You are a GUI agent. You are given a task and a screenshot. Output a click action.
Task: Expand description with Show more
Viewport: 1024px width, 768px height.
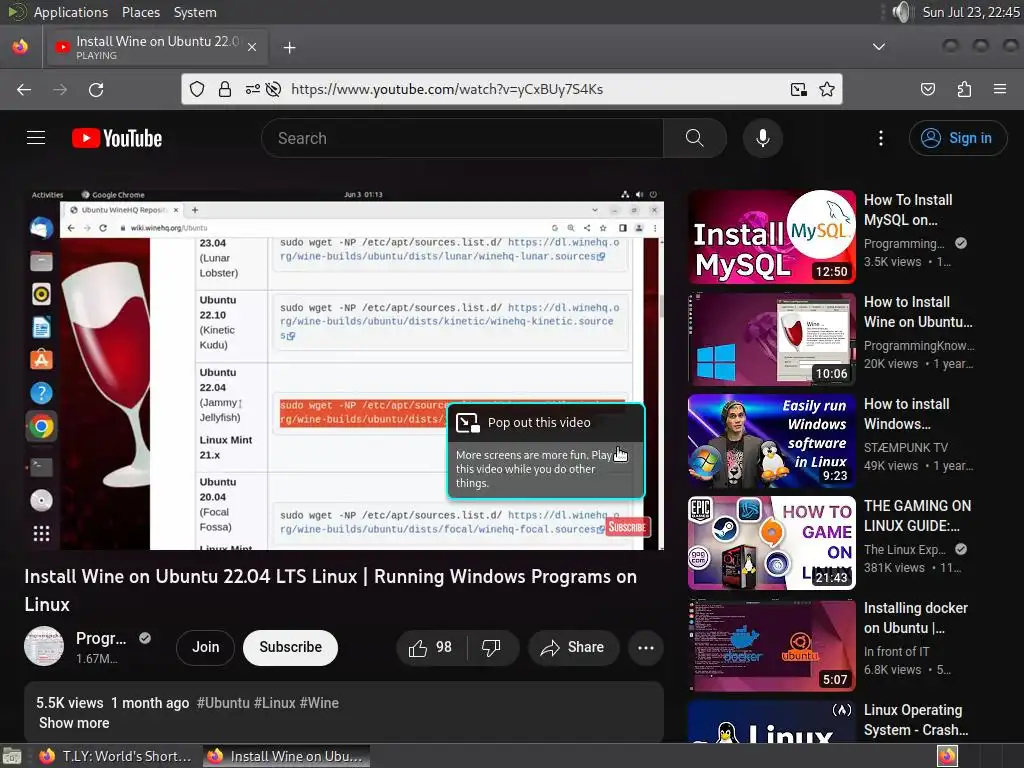(x=74, y=723)
